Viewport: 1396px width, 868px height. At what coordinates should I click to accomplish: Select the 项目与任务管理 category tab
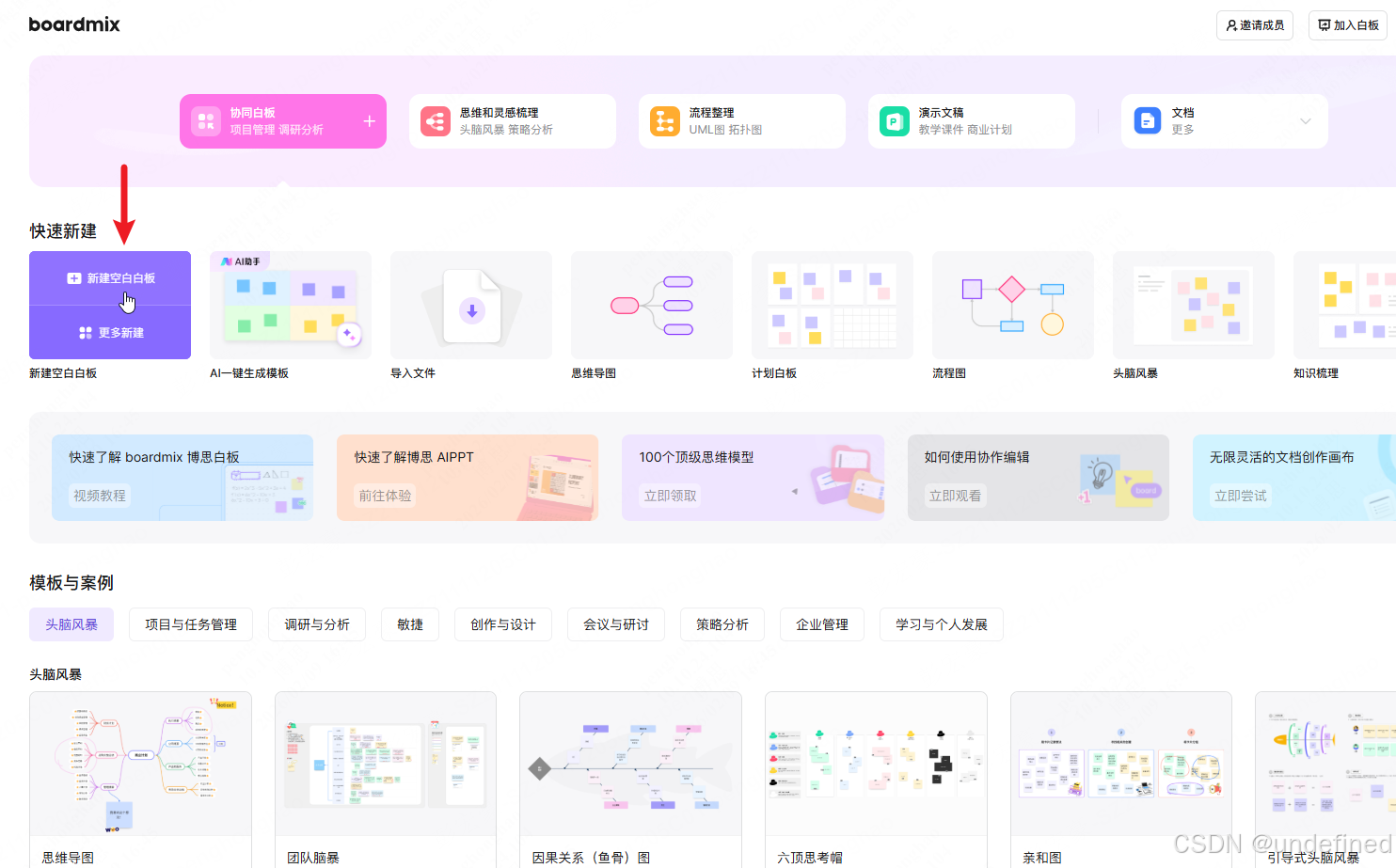pos(191,624)
